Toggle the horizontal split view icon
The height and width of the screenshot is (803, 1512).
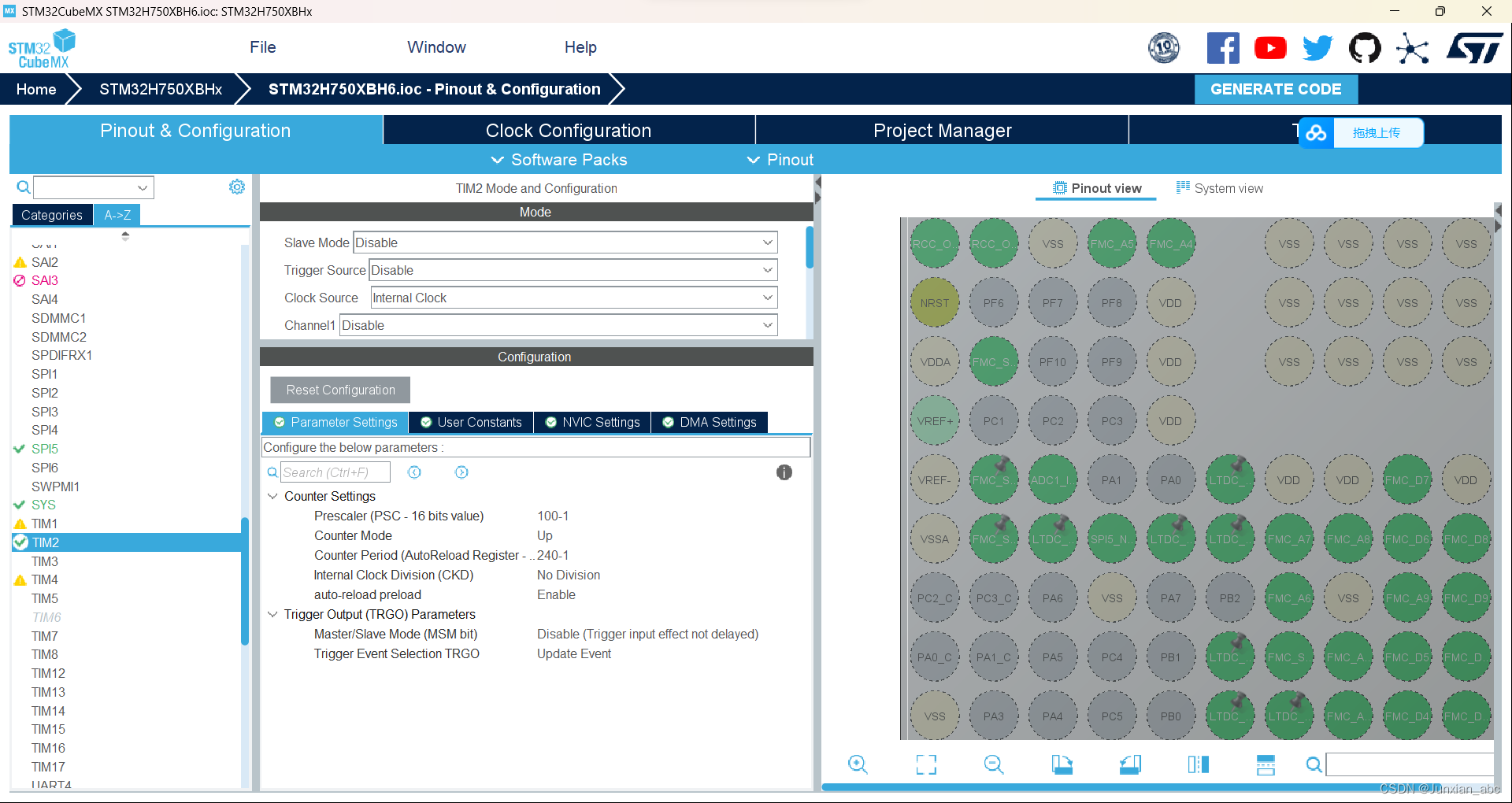[1266, 764]
